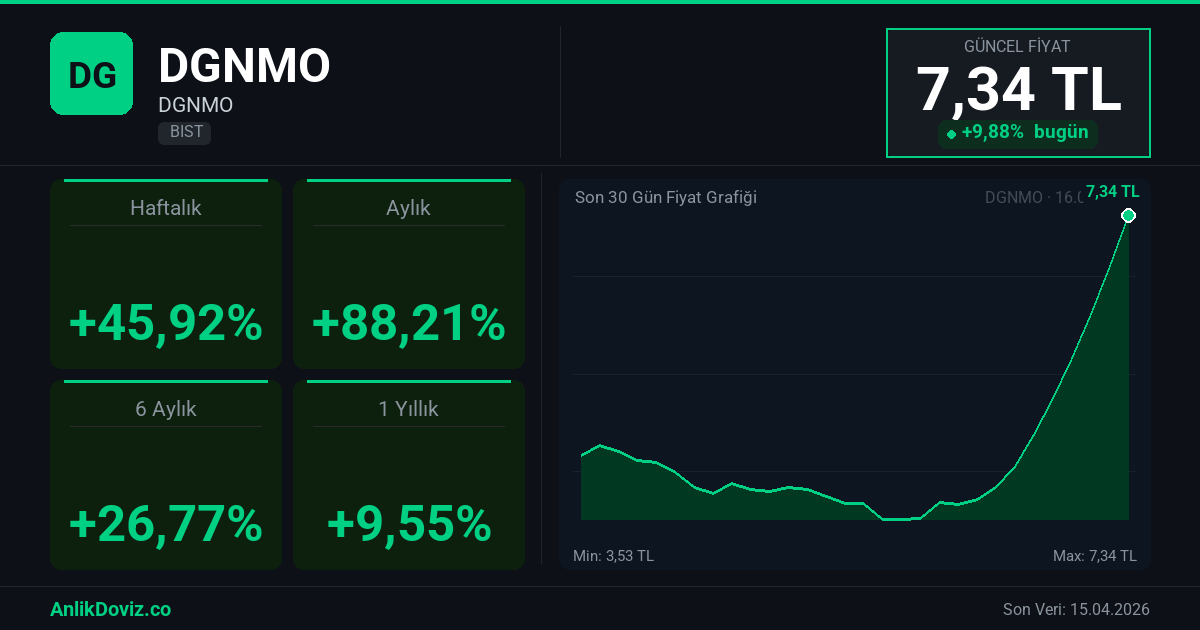
Task: Click the +26,77% six-month change value
Action: point(166,524)
